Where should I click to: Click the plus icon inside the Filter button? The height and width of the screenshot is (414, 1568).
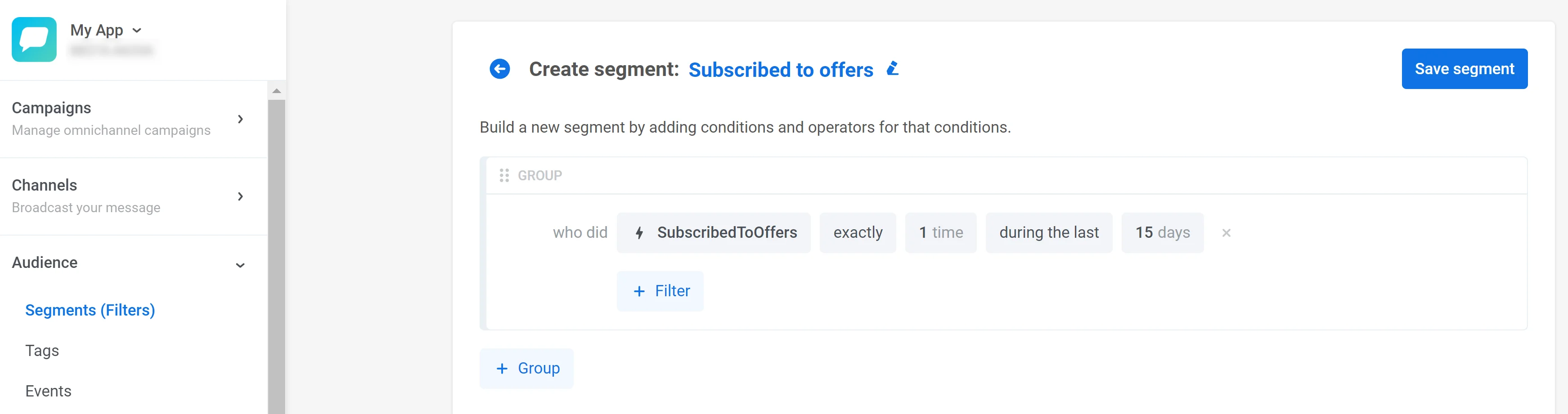(x=638, y=291)
